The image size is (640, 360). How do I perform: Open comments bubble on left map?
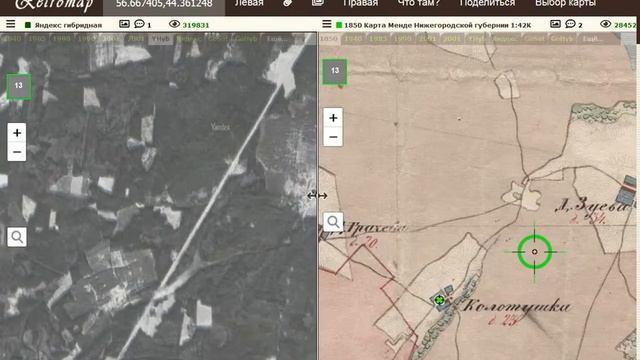140,24
